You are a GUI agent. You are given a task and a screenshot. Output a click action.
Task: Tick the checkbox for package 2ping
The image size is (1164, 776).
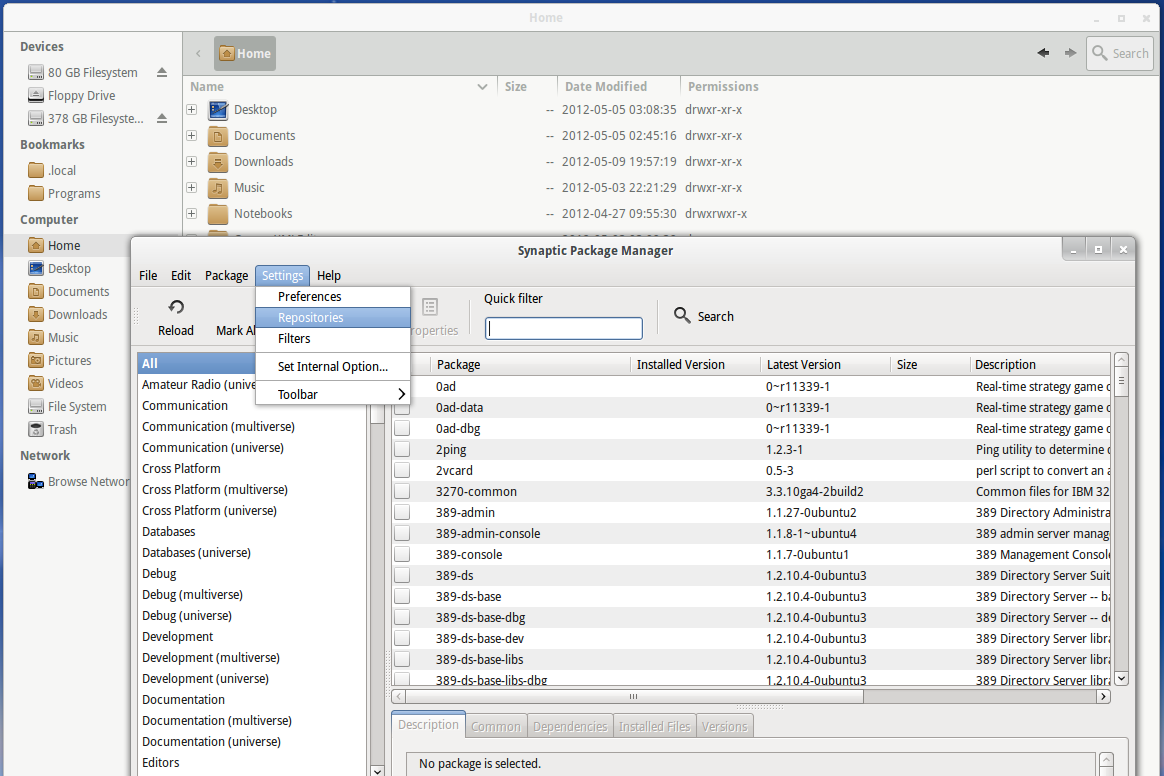(402, 449)
